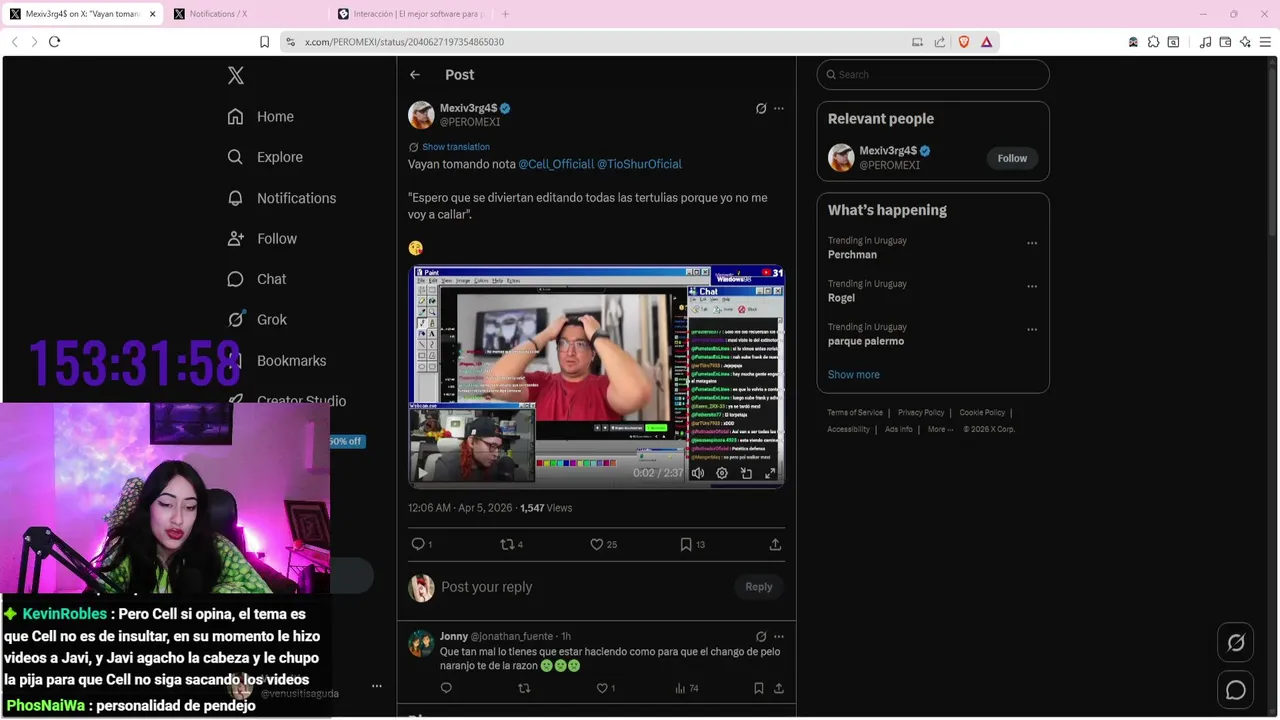Go to Home in sidebar
This screenshot has width=1280, height=720.
[x=261, y=116]
